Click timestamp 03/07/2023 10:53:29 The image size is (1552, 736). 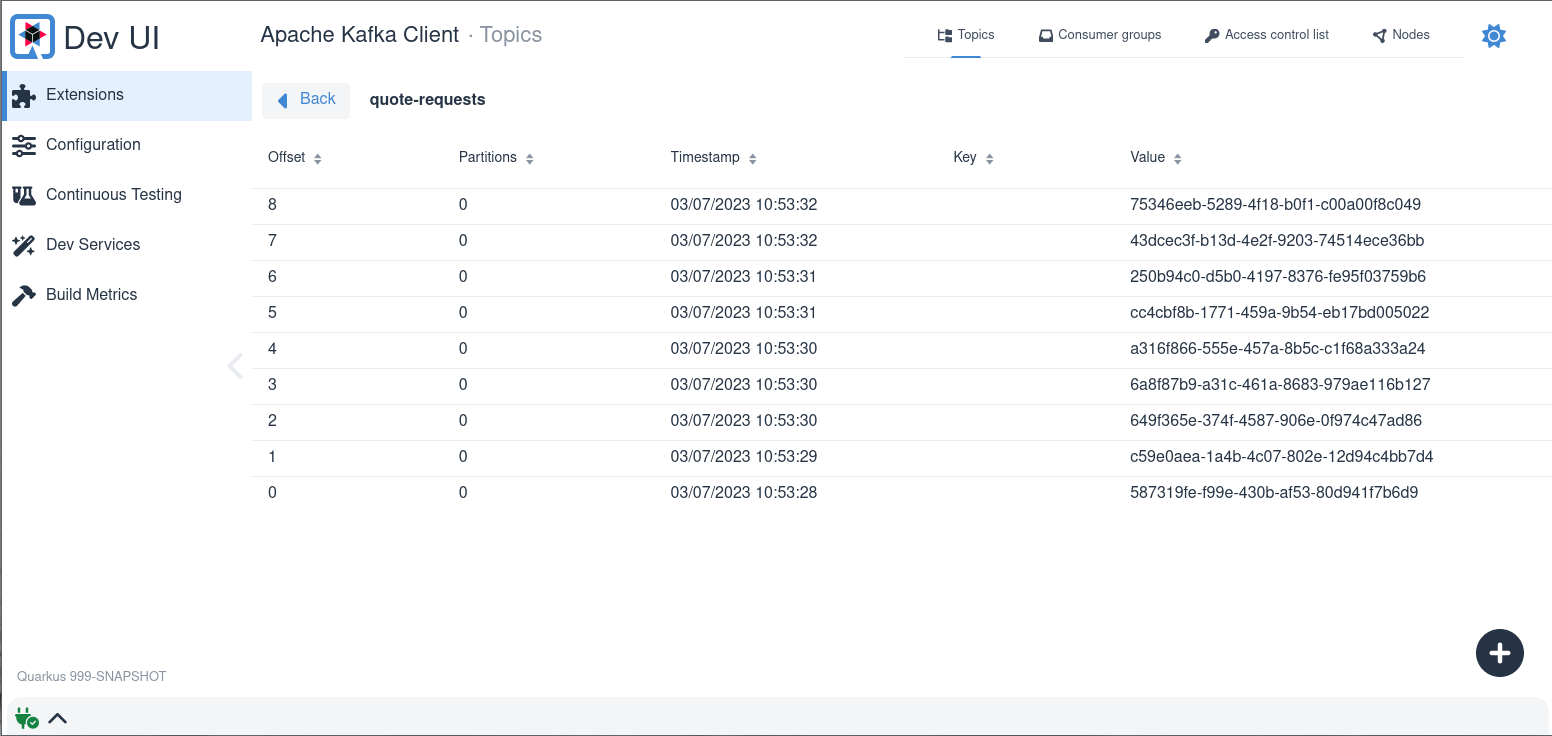pos(744,457)
